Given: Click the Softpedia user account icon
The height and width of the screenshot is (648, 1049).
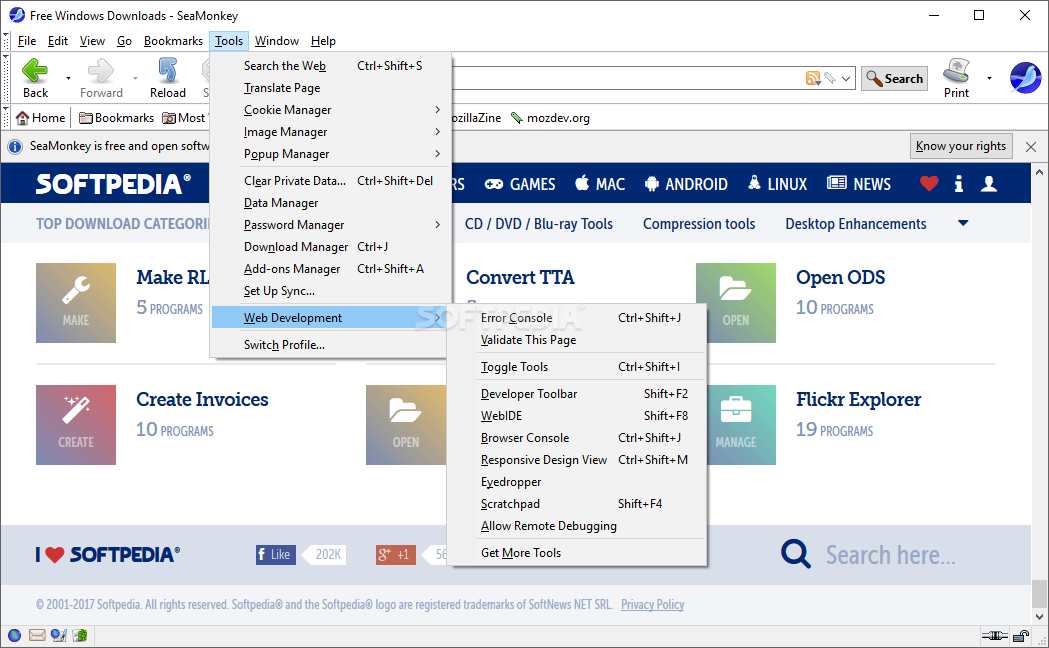Looking at the screenshot, I should (989, 183).
